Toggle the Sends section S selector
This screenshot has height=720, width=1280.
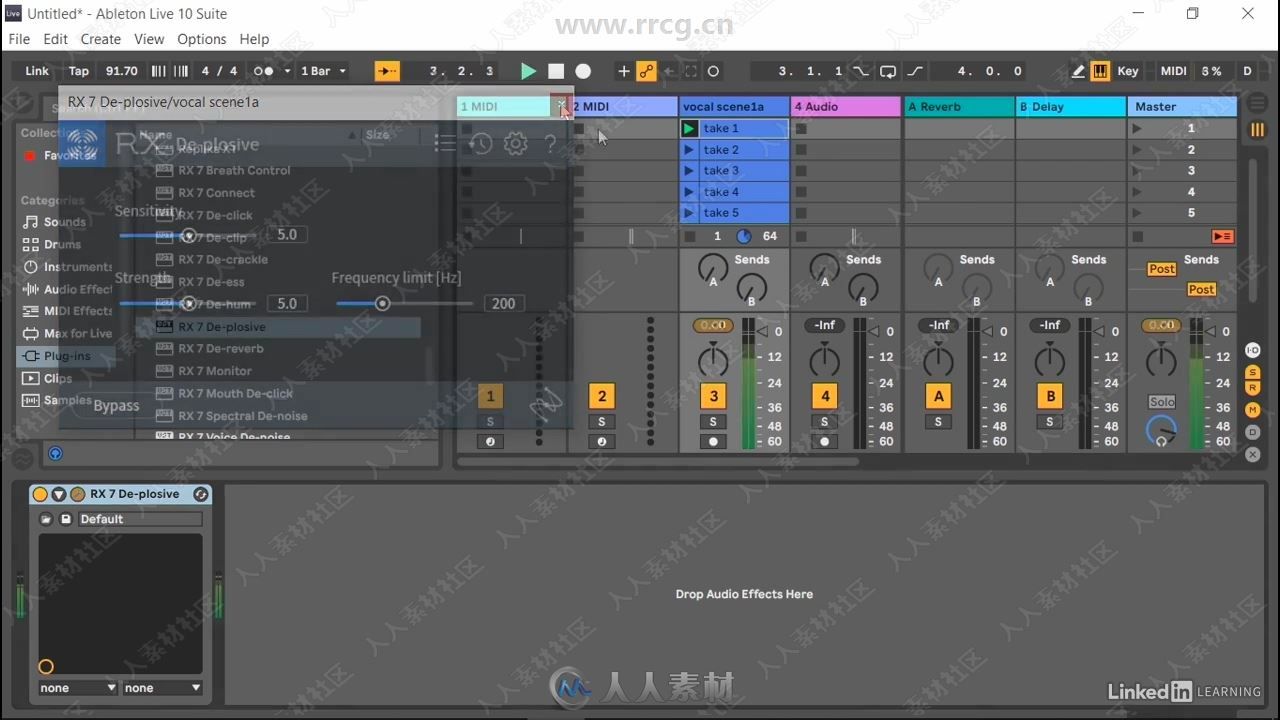[x=1252, y=373]
